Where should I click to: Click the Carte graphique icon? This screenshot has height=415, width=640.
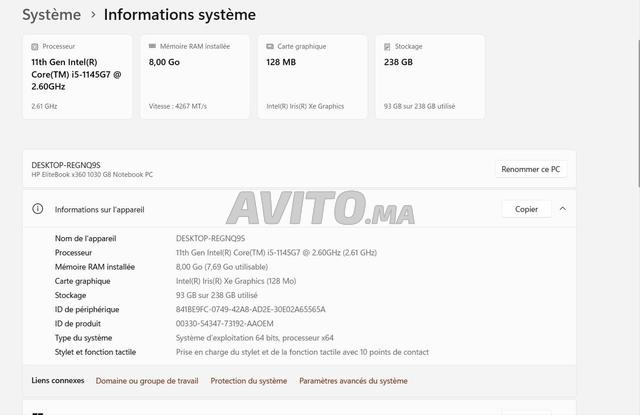click(270, 47)
